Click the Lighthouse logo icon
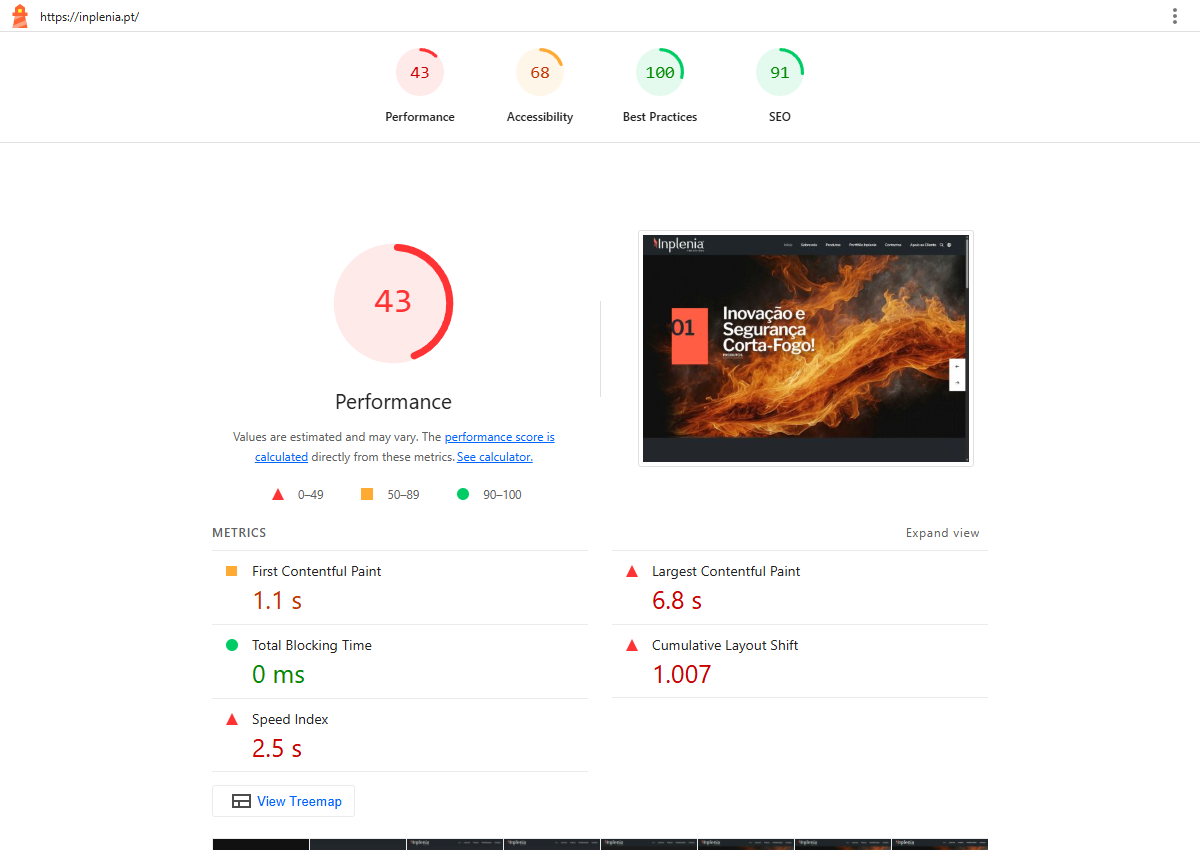This screenshot has height=850, width=1200. (x=19, y=16)
